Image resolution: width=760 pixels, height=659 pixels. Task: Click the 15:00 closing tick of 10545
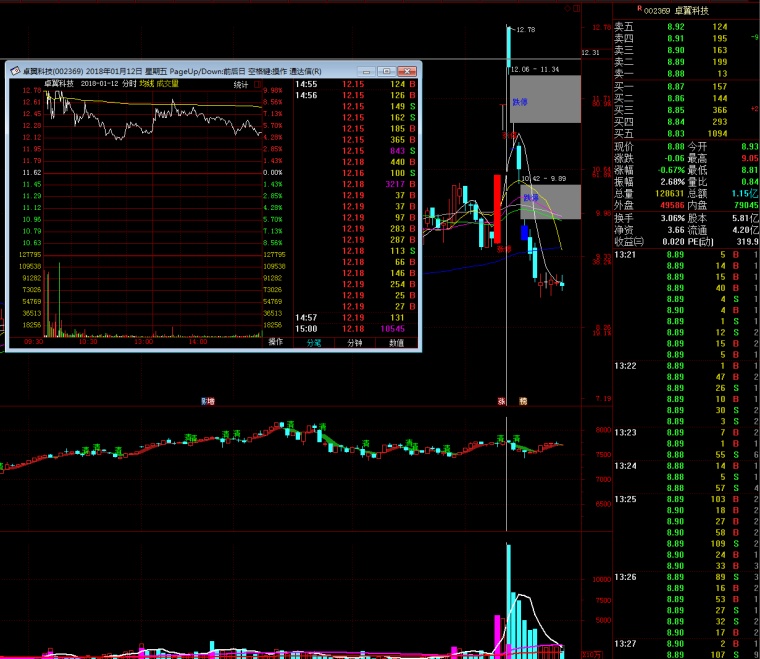click(356, 329)
